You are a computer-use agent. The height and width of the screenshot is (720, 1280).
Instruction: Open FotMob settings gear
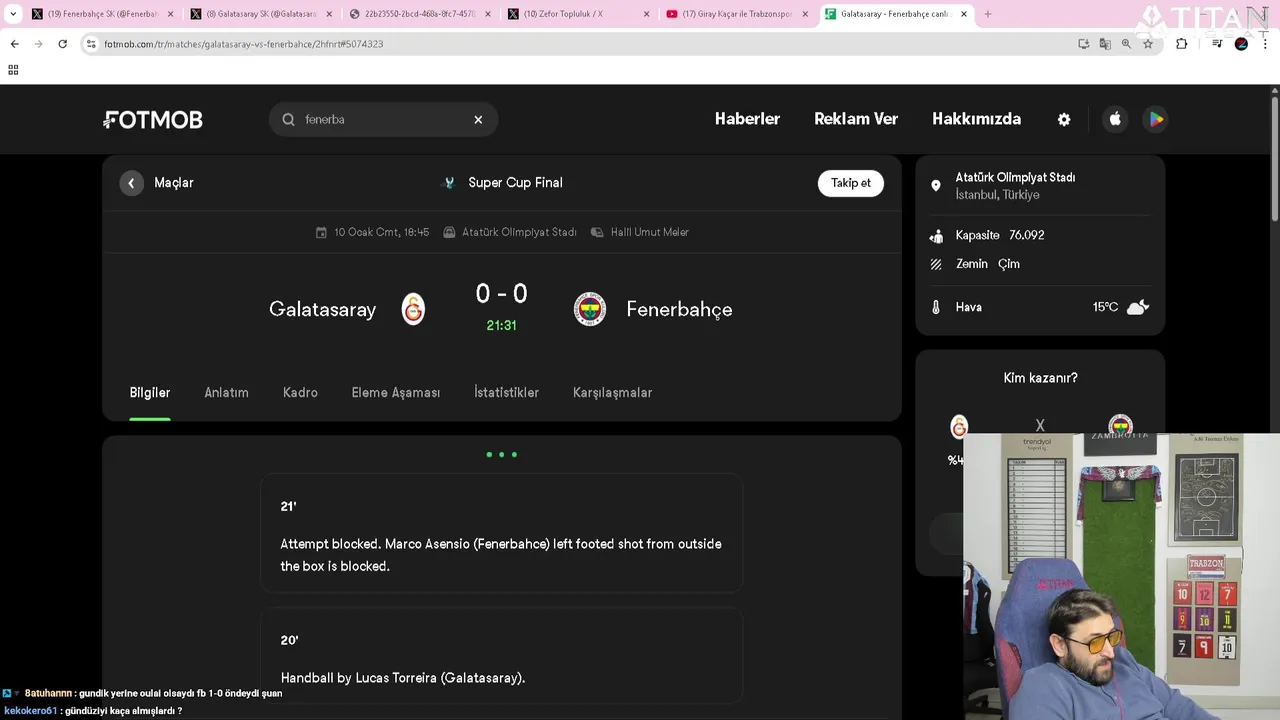pyautogui.click(x=1064, y=119)
